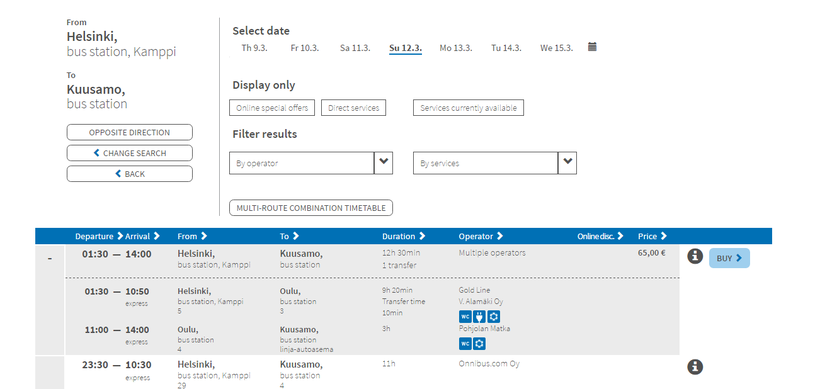The width and height of the screenshot is (820, 389).
Task: Toggle Online special offers filter
Action: click(272, 108)
